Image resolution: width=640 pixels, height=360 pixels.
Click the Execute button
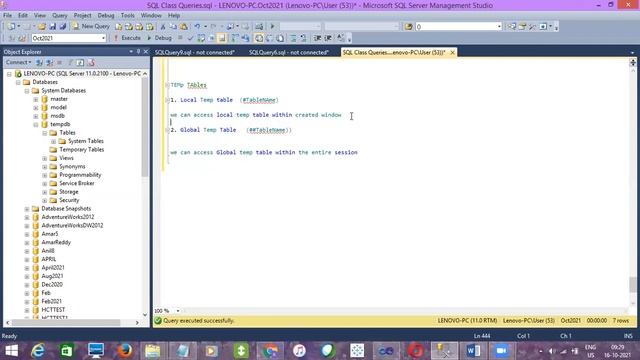pos(127,38)
